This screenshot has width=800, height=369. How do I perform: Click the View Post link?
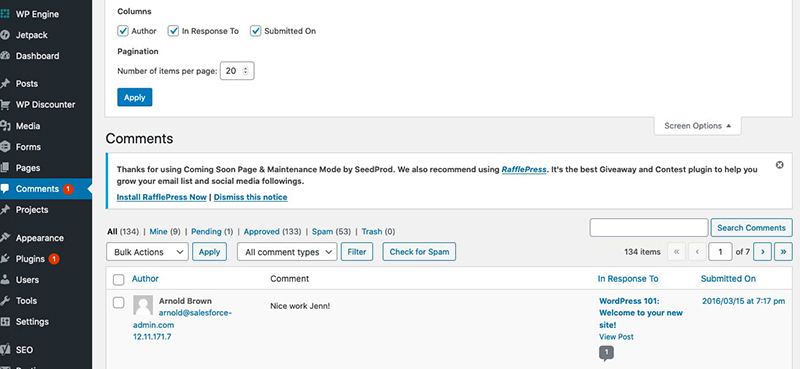click(x=616, y=337)
